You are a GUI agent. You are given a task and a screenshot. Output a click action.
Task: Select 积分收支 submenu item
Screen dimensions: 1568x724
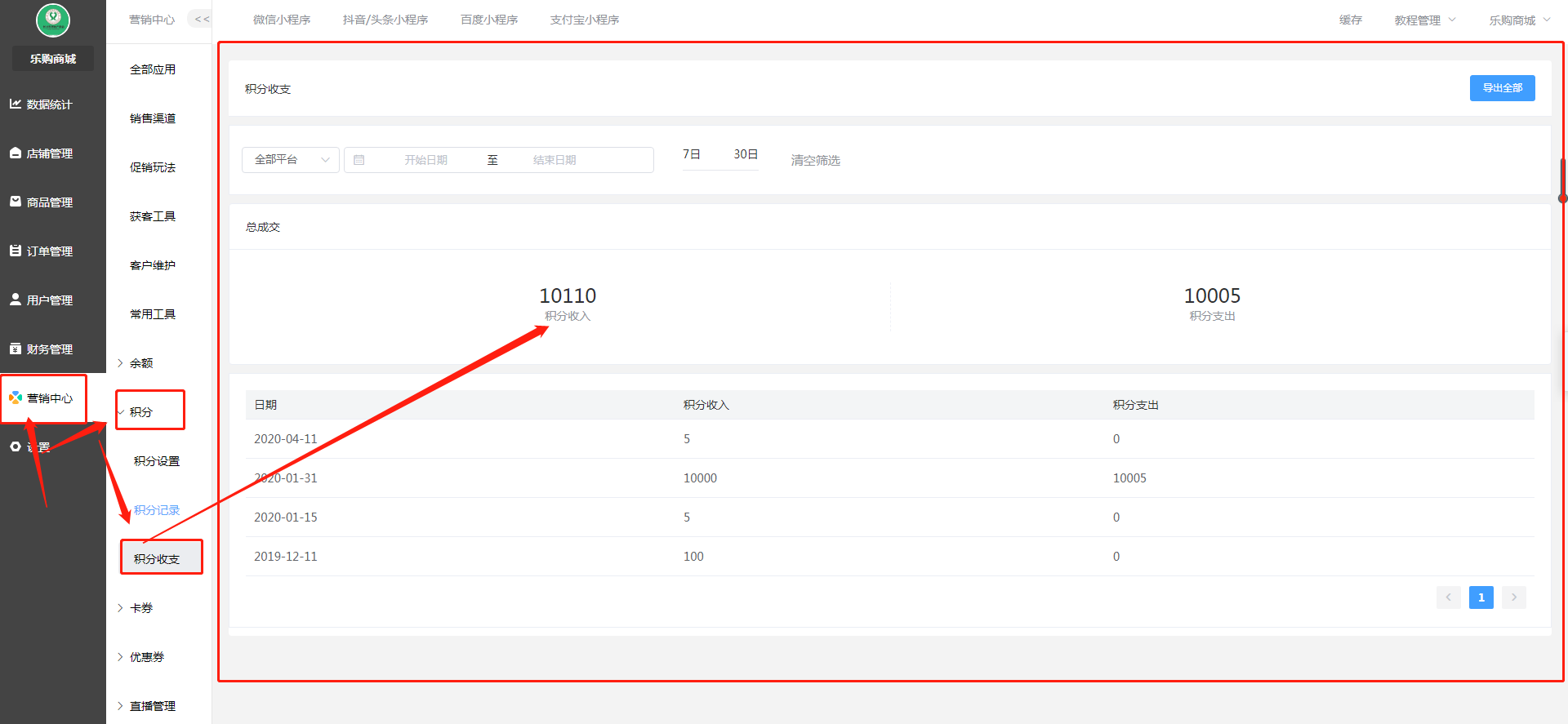click(157, 559)
